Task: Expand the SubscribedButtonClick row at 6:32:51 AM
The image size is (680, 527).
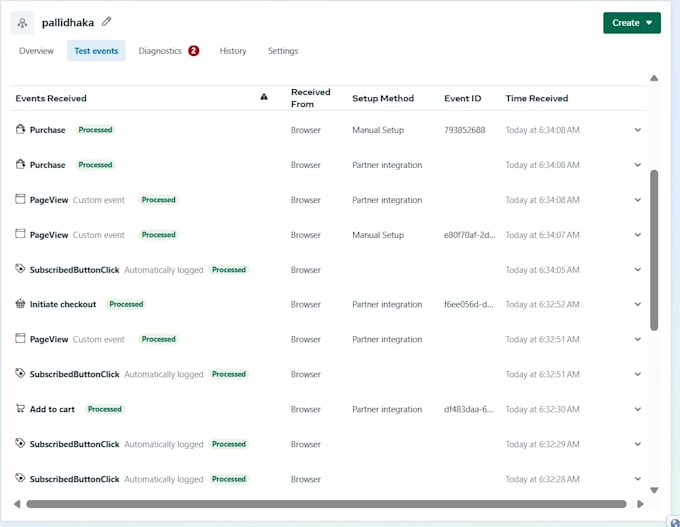Action: tap(638, 374)
